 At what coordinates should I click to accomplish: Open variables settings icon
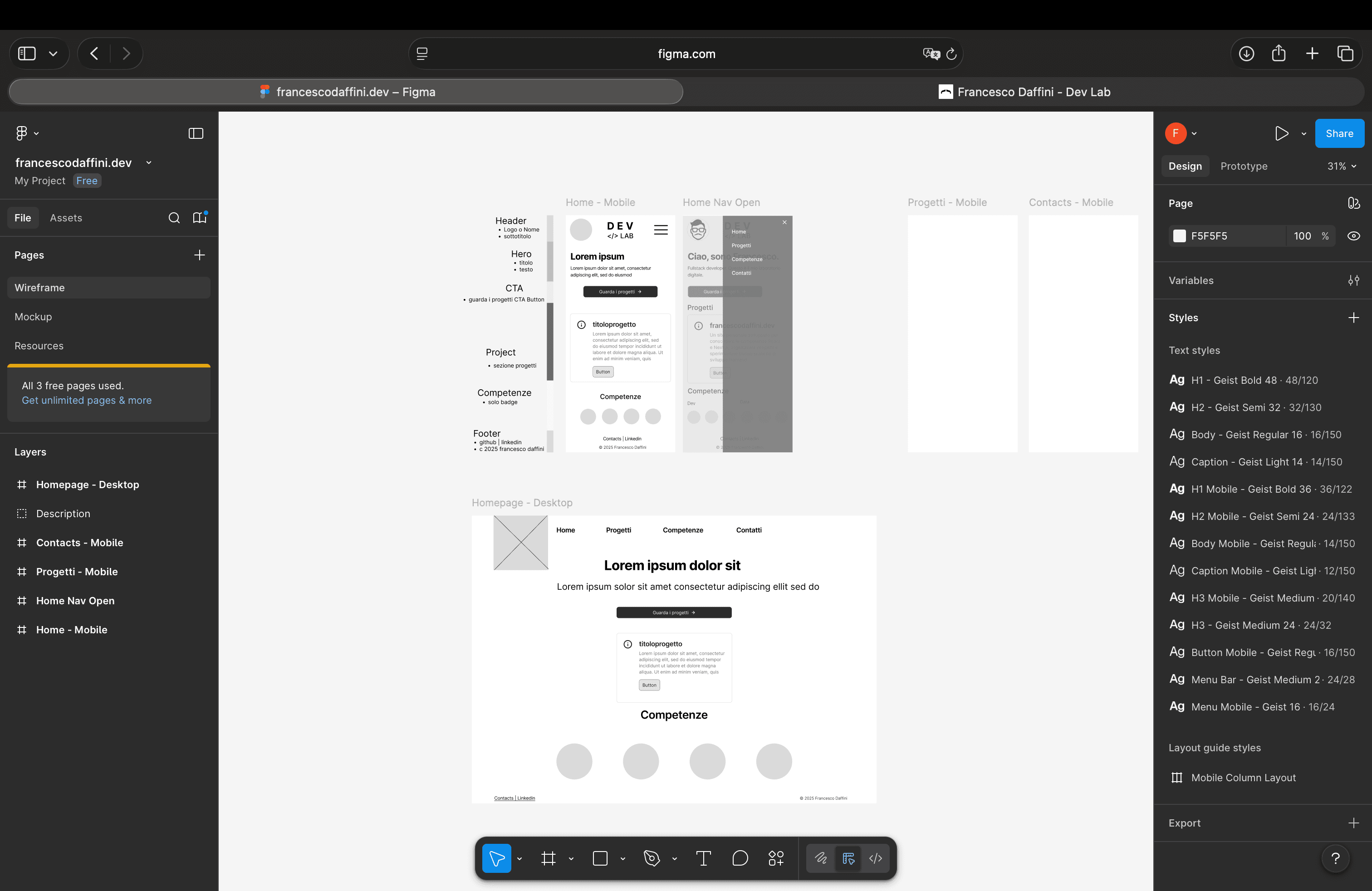tap(1353, 281)
